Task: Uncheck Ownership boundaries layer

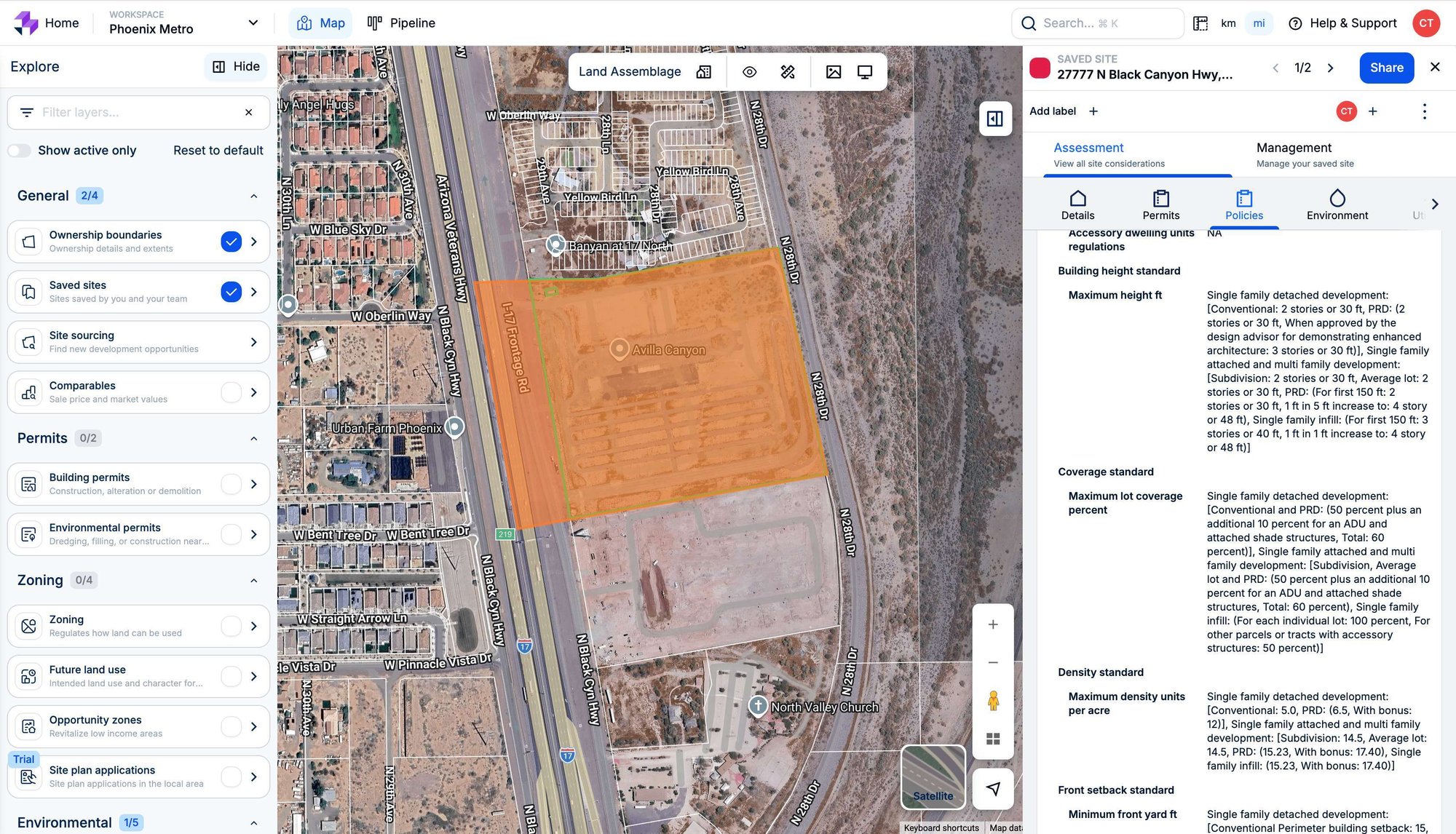Action: (x=231, y=242)
